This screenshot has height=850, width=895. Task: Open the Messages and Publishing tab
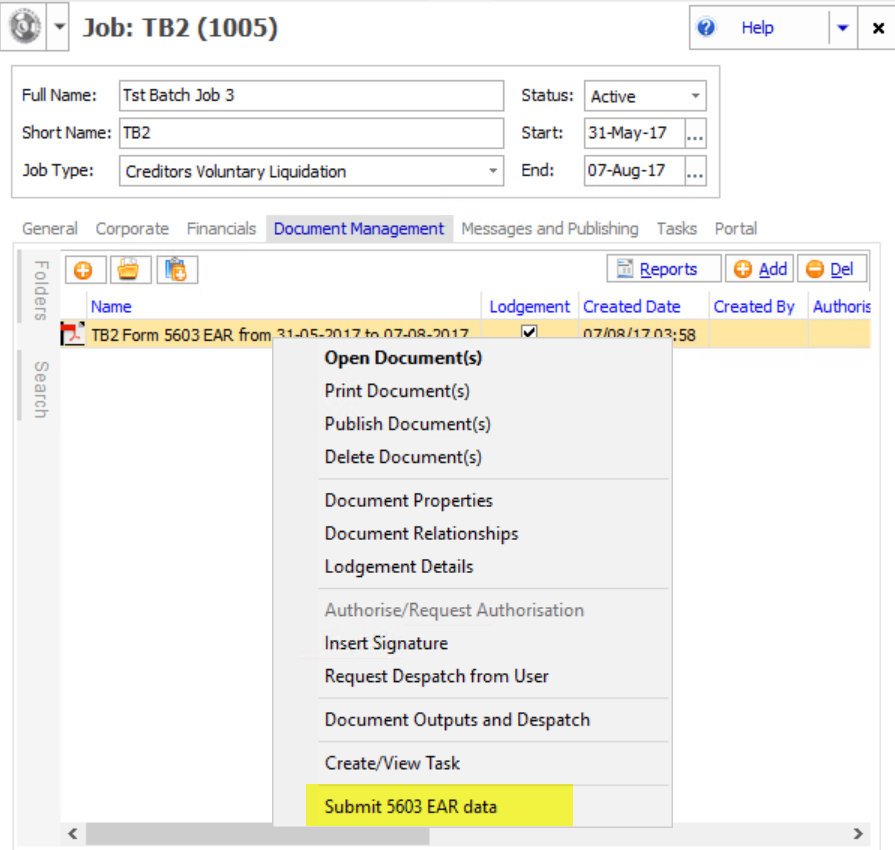click(x=550, y=229)
